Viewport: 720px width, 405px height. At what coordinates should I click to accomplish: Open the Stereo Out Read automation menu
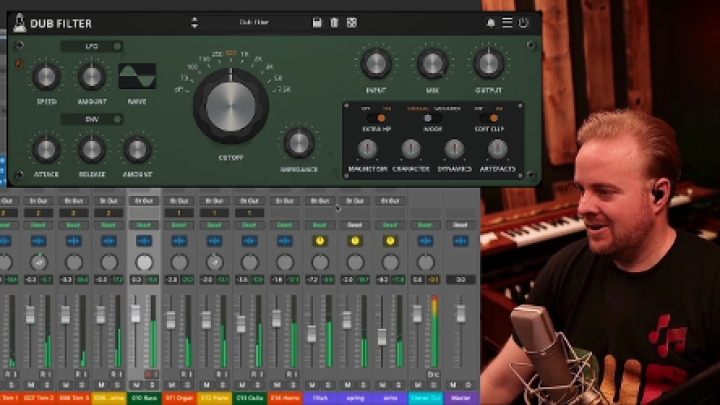click(425, 225)
